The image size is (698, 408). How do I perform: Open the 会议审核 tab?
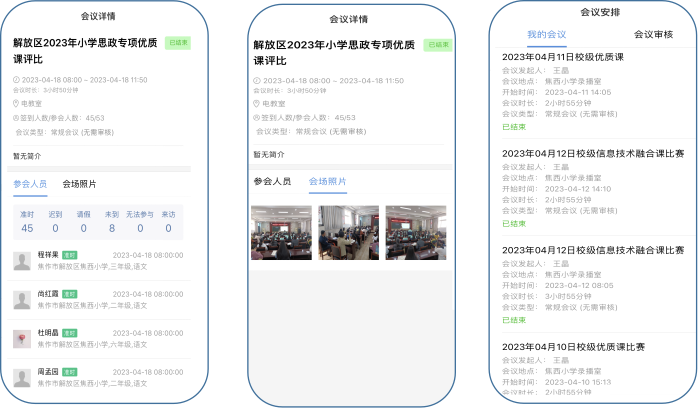tap(653, 35)
